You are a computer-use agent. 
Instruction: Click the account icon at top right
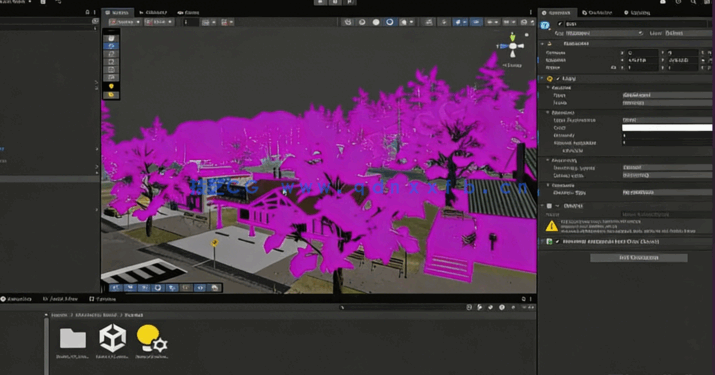click(x=663, y=2)
